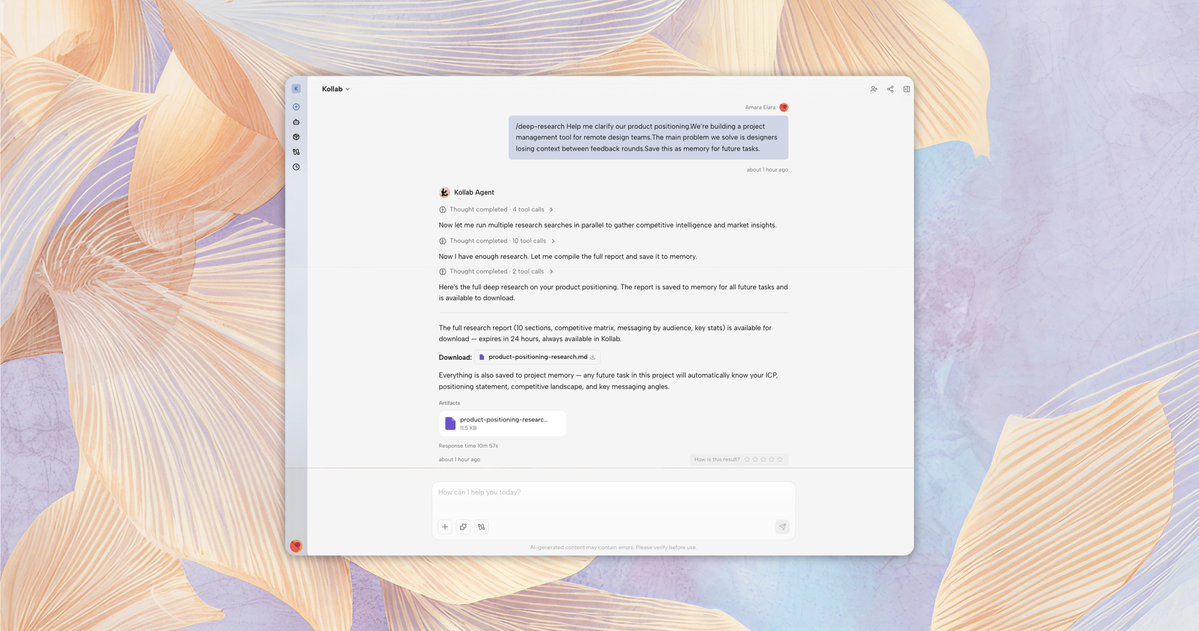Click the Kollab logo in the sidebar

(296, 89)
